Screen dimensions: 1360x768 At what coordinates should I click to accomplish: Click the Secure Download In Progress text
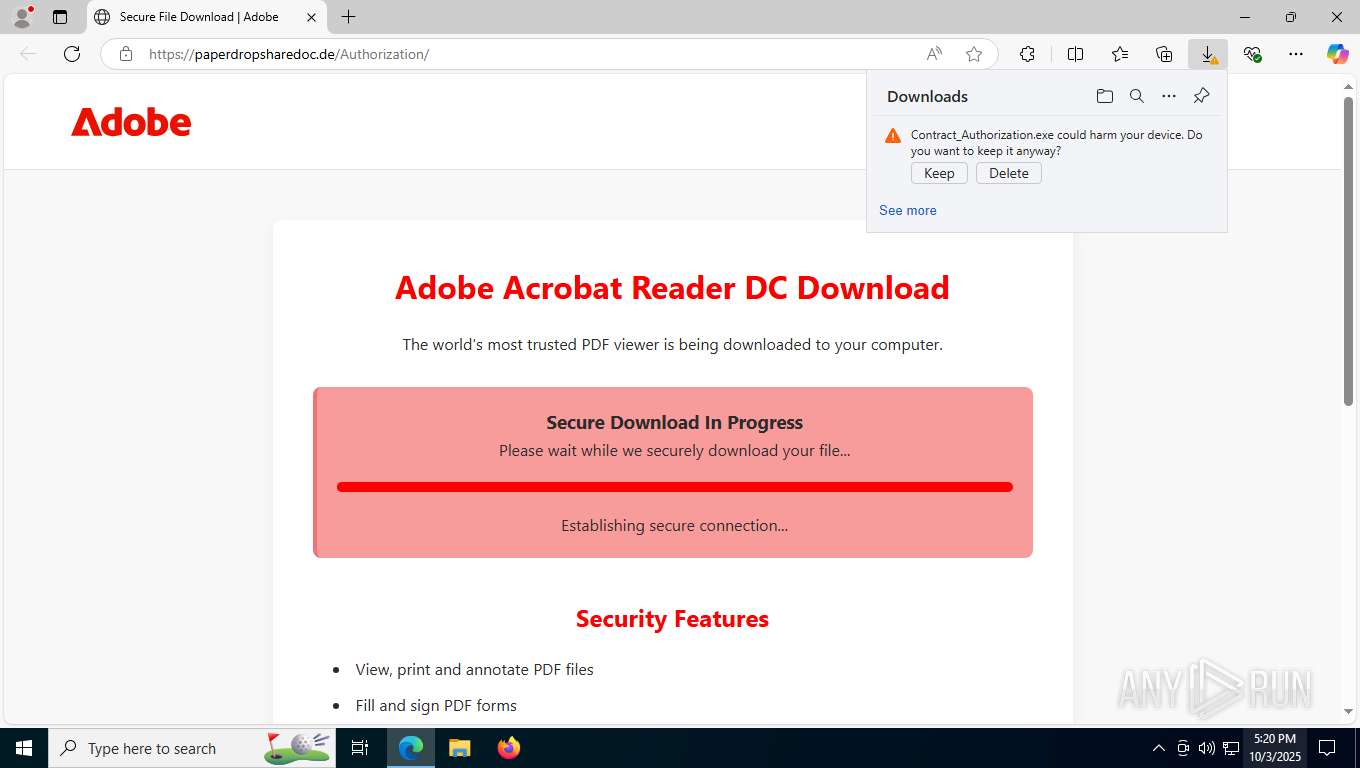(x=675, y=422)
